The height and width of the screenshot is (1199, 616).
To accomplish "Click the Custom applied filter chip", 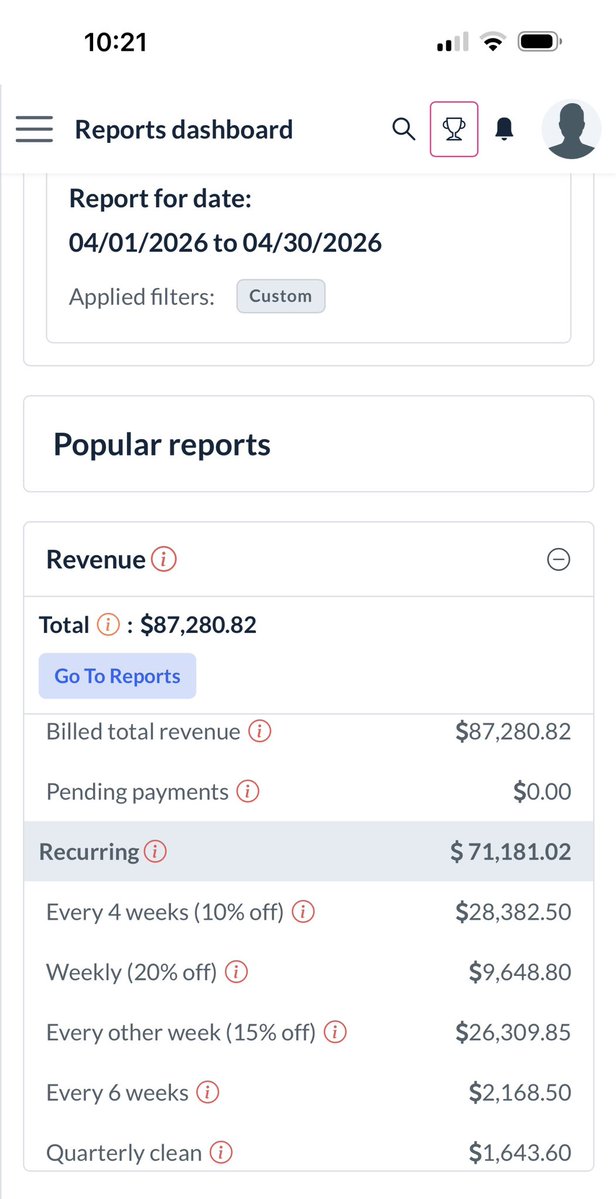I will 280,296.
